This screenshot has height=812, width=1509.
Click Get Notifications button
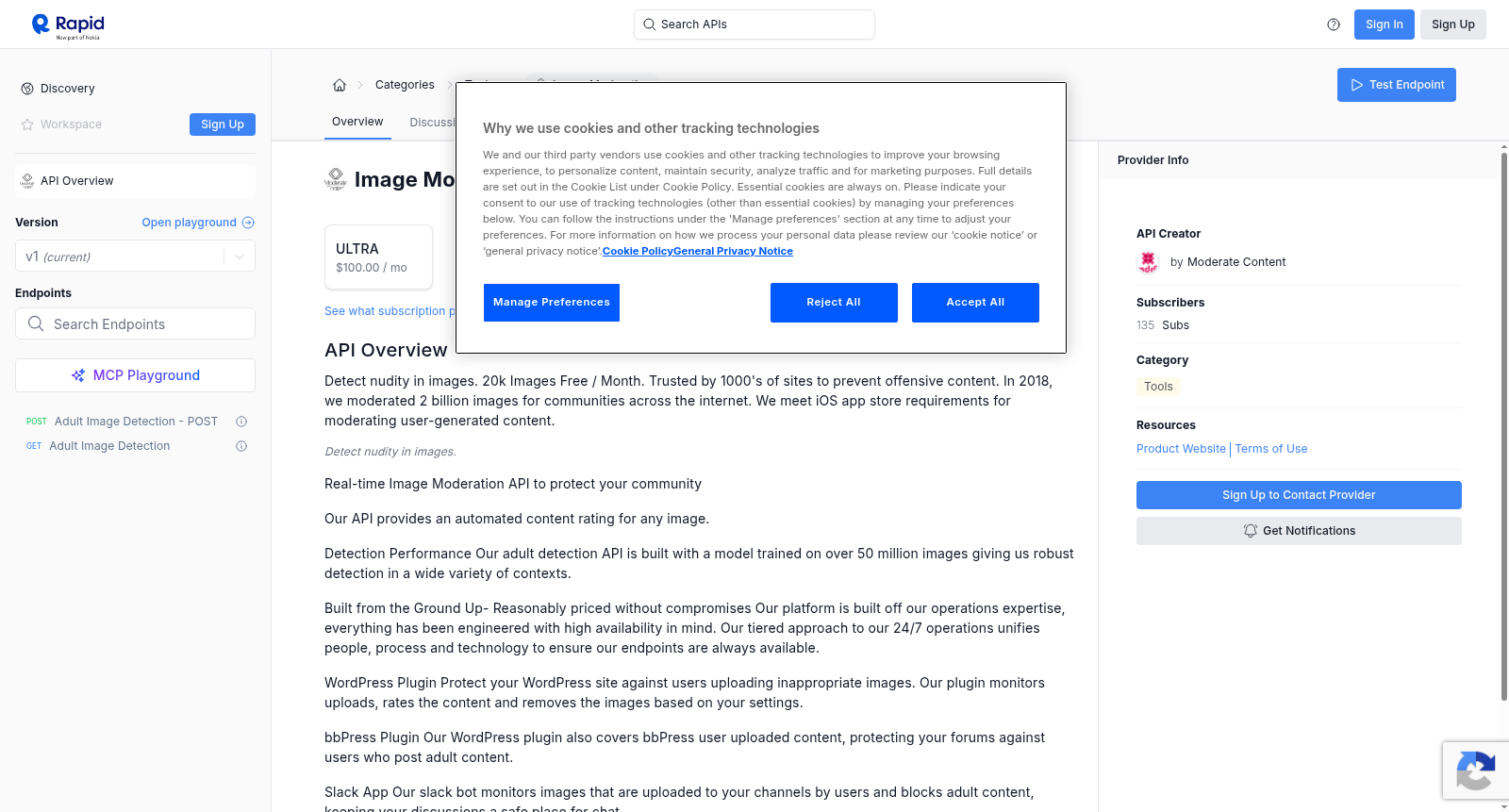(1299, 531)
